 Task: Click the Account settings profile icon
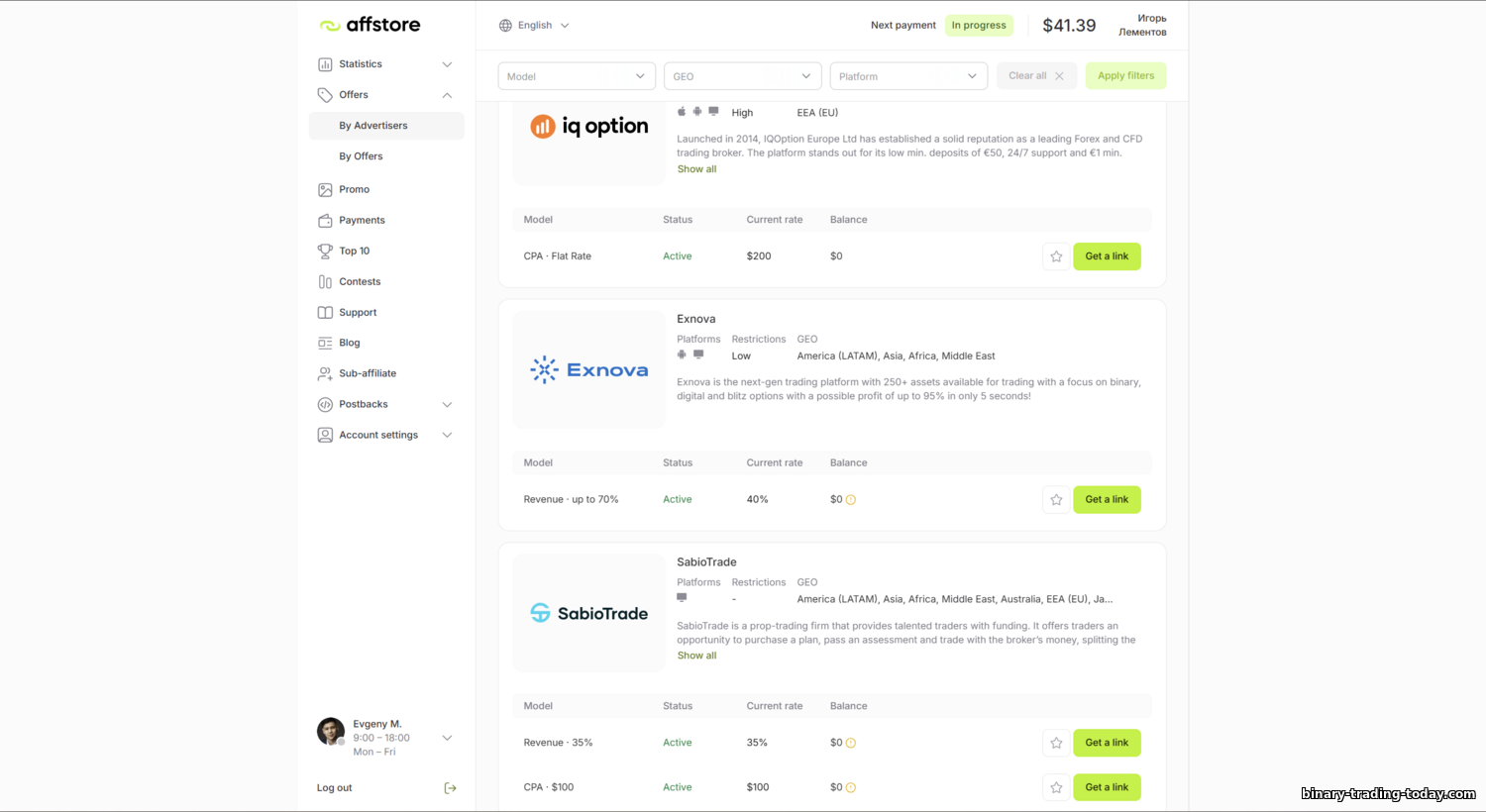pyautogui.click(x=325, y=435)
